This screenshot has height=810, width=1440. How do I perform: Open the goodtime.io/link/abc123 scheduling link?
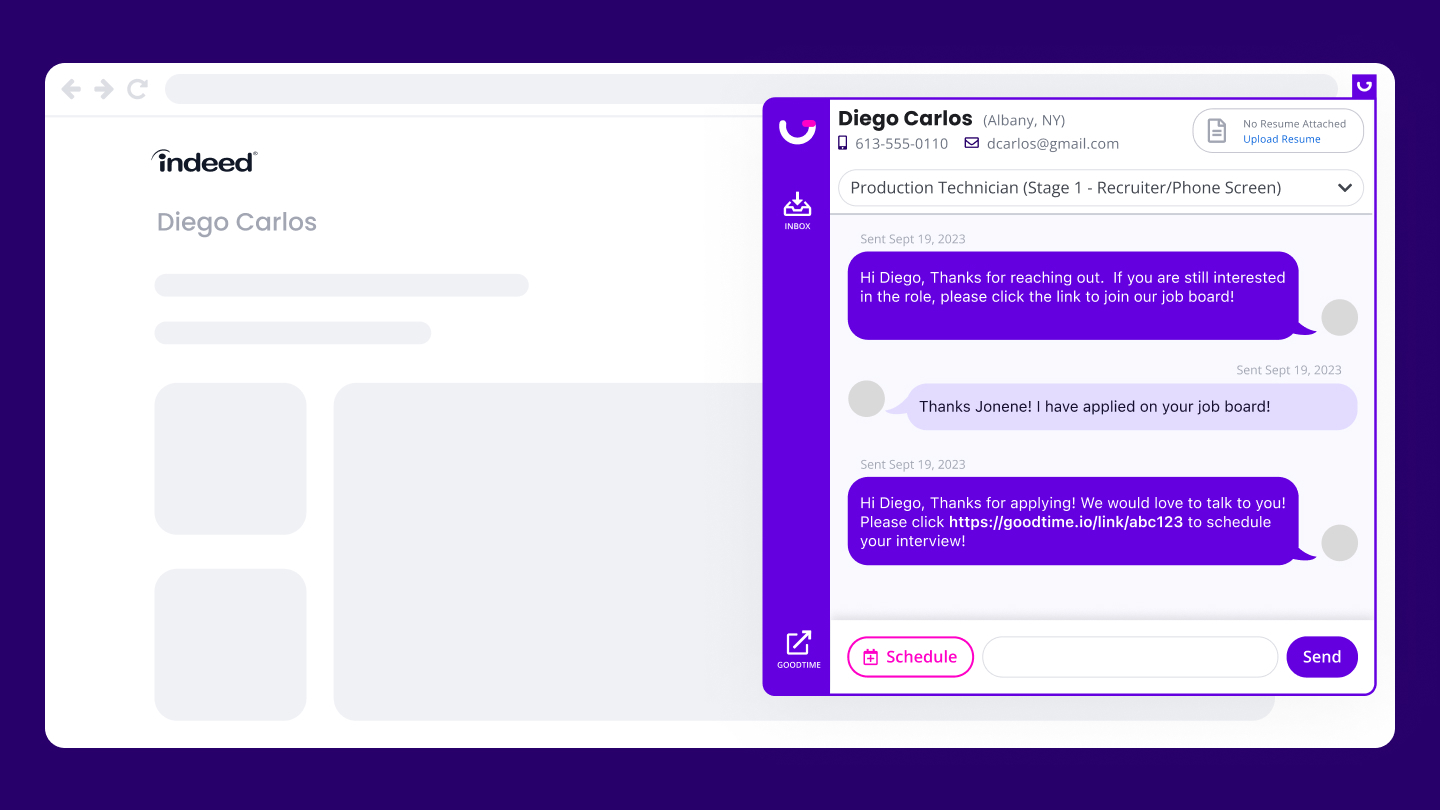[x=1066, y=522]
